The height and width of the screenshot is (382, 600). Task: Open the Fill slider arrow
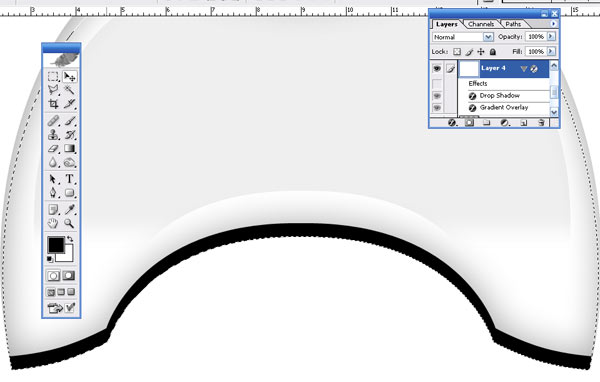(x=551, y=51)
